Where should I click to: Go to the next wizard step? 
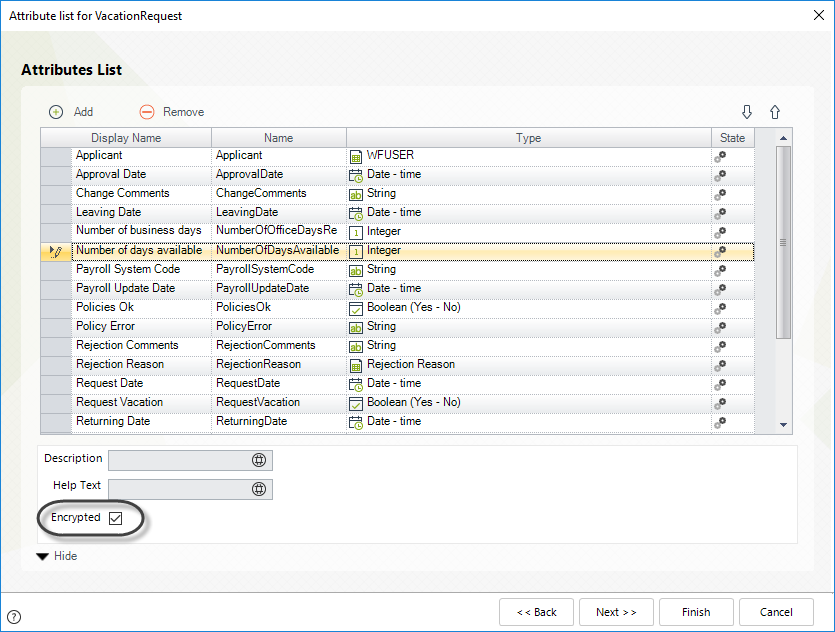[x=616, y=612]
